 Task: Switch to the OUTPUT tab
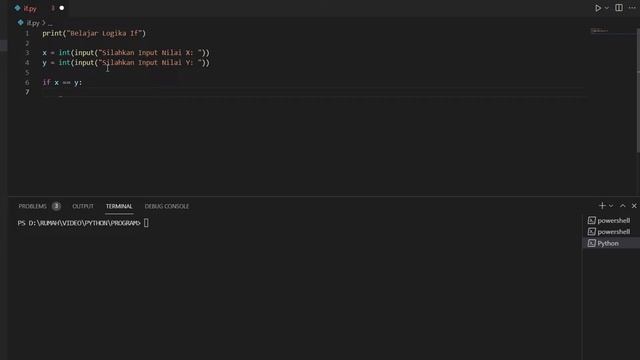tap(83, 206)
